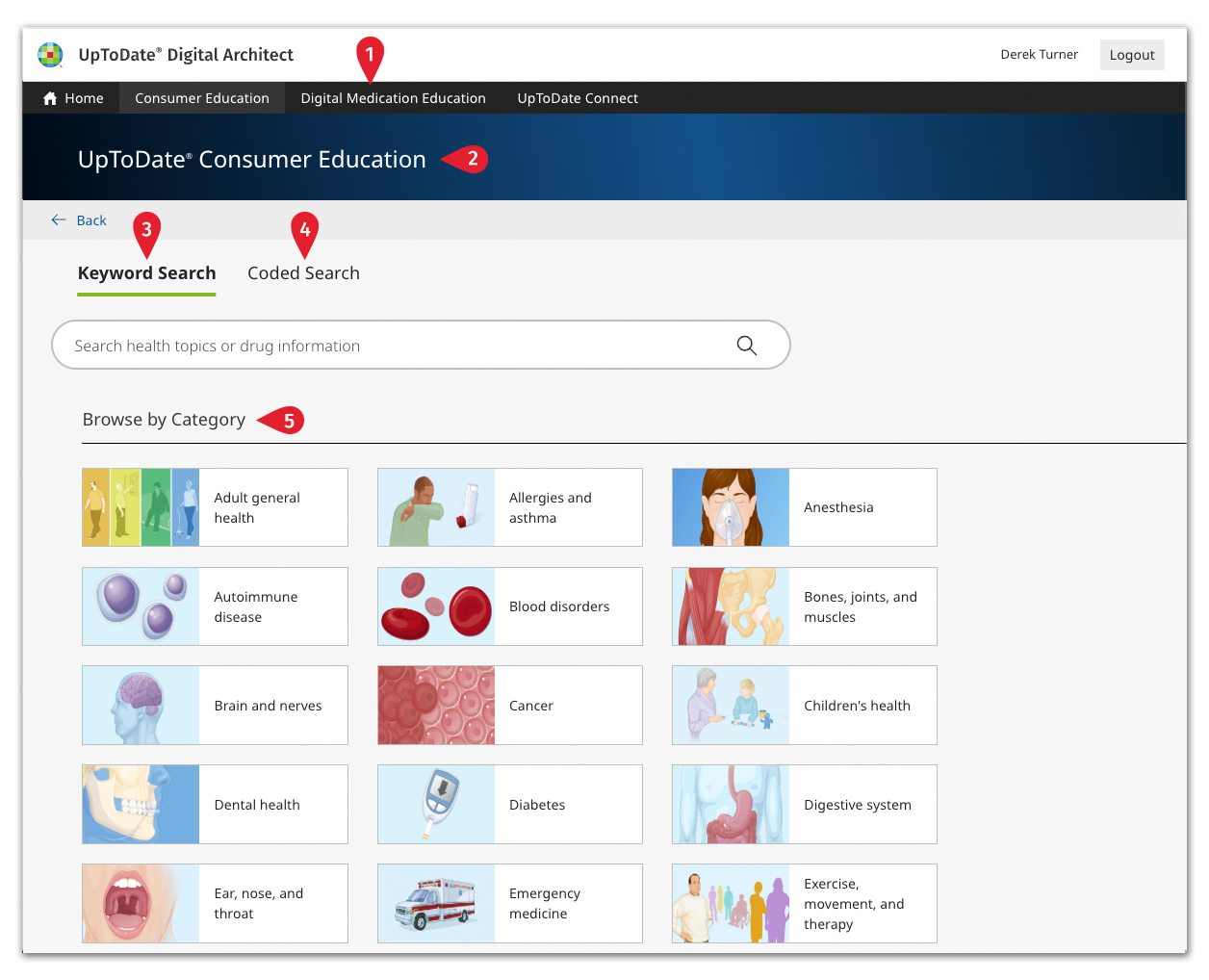
Task: Open the Diabetes category tile
Action: pyautogui.click(x=509, y=804)
